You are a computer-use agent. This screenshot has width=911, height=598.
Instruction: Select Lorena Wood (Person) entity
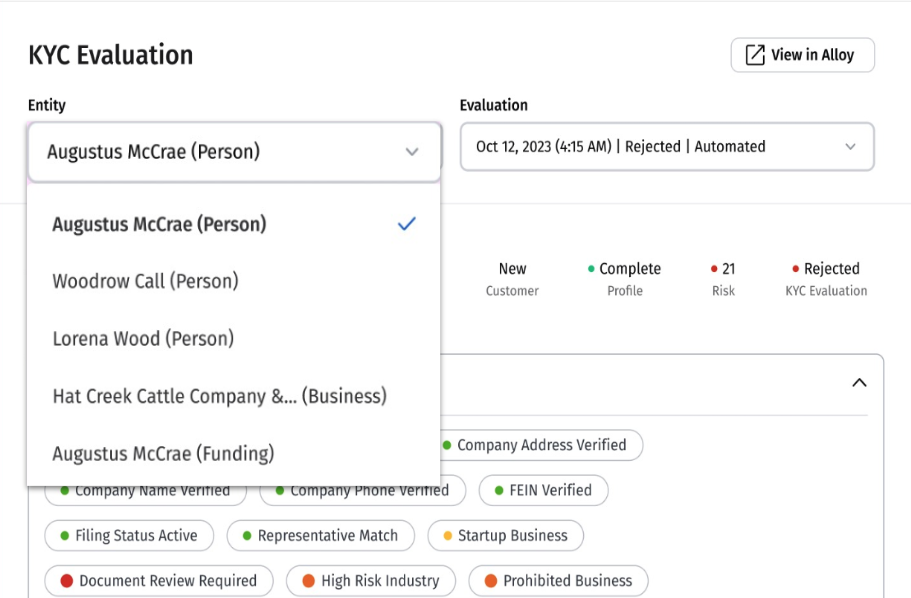pyautogui.click(x=143, y=339)
